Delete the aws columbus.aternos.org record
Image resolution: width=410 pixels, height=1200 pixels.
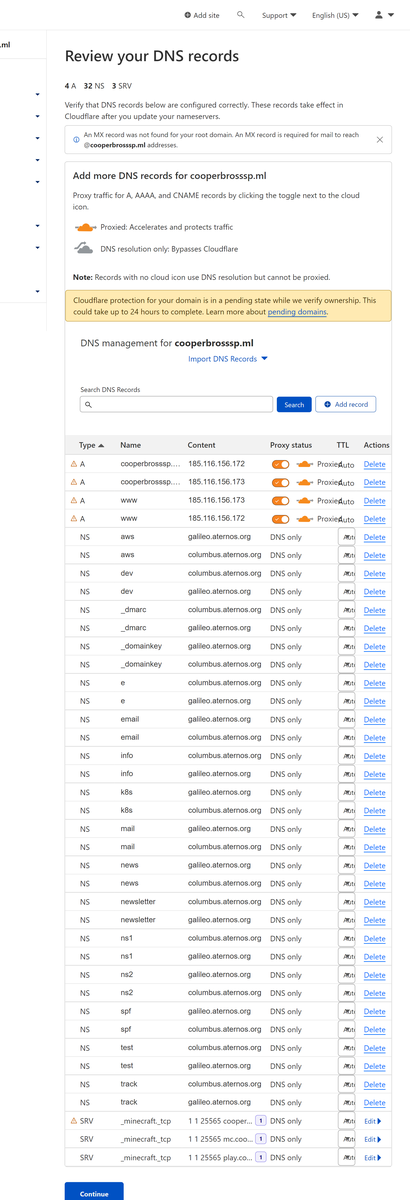[374, 555]
